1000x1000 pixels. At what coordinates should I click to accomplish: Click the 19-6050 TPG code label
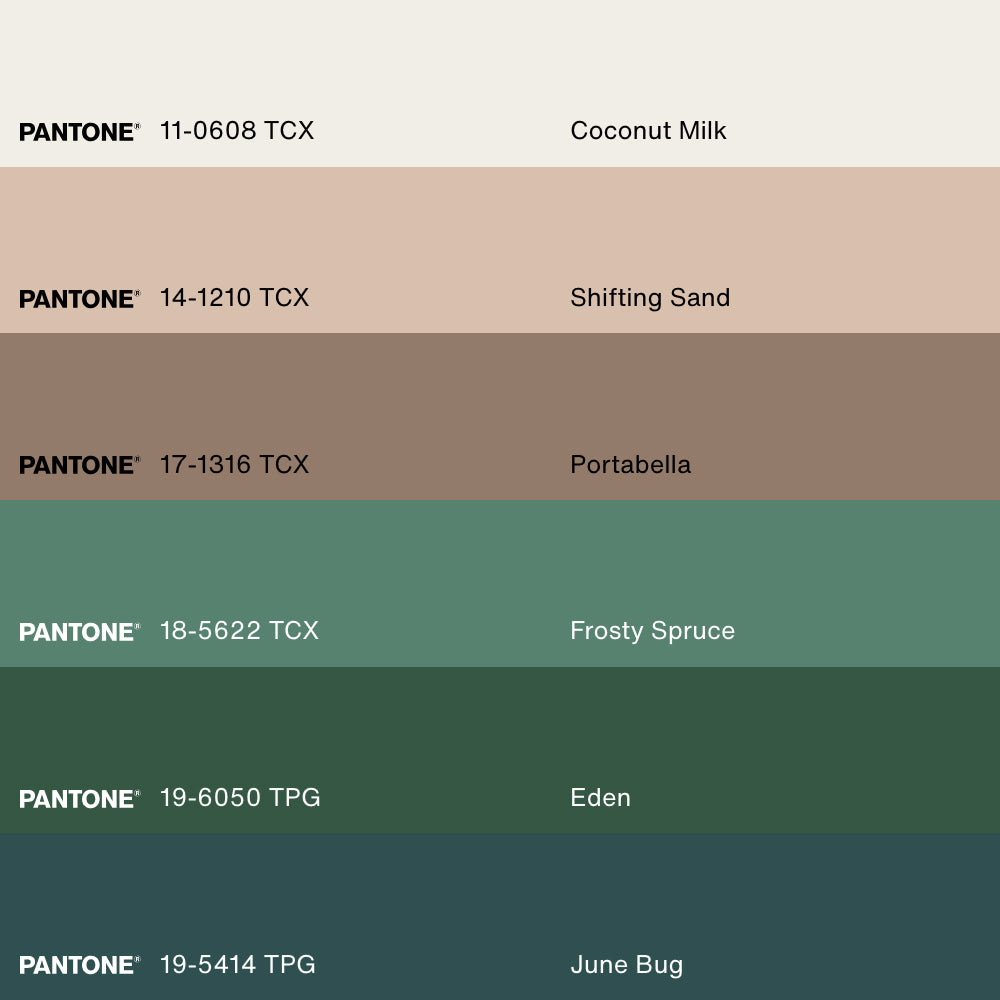[240, 798]
